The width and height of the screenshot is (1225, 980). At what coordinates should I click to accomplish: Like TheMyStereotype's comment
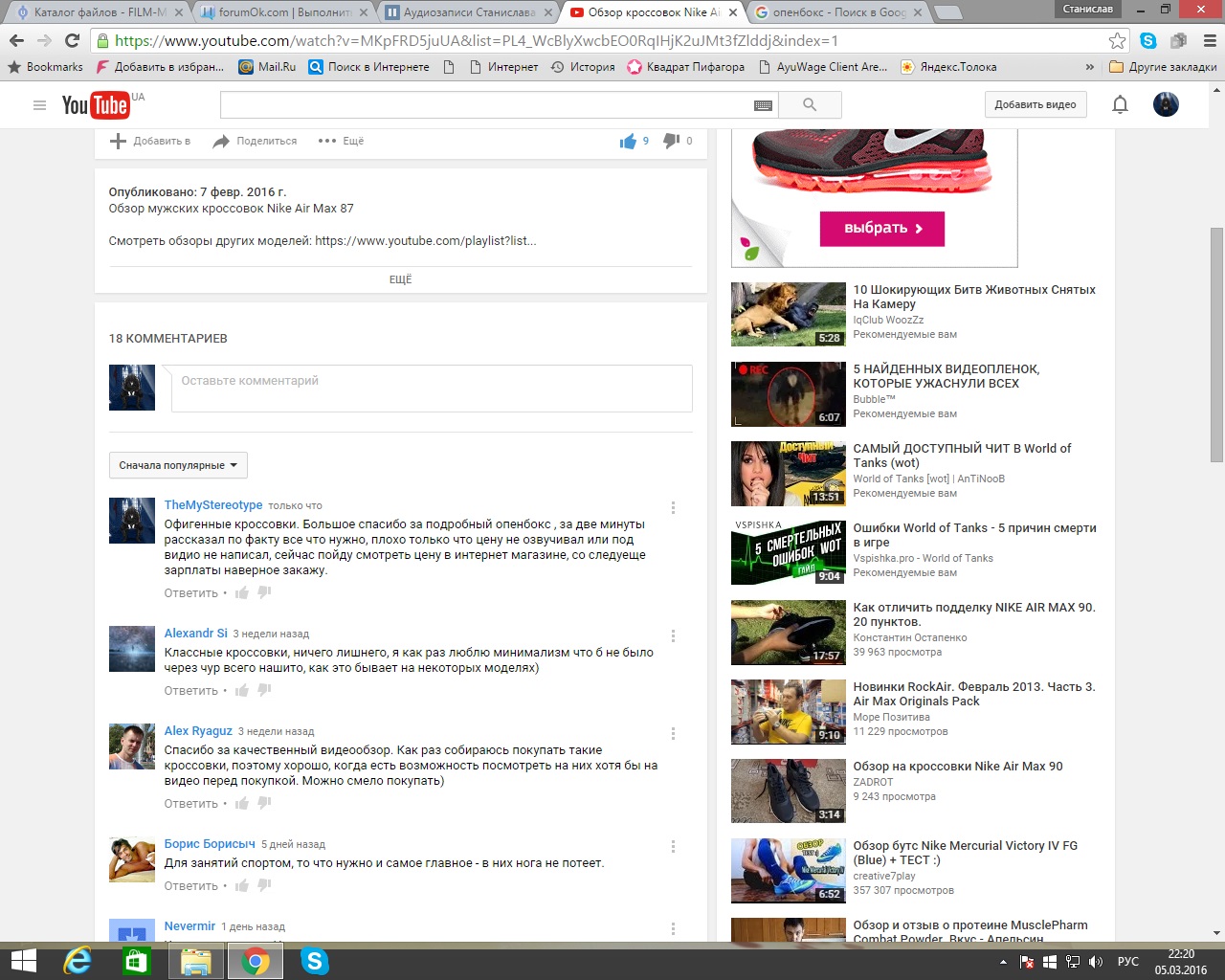tap(242, 593)
